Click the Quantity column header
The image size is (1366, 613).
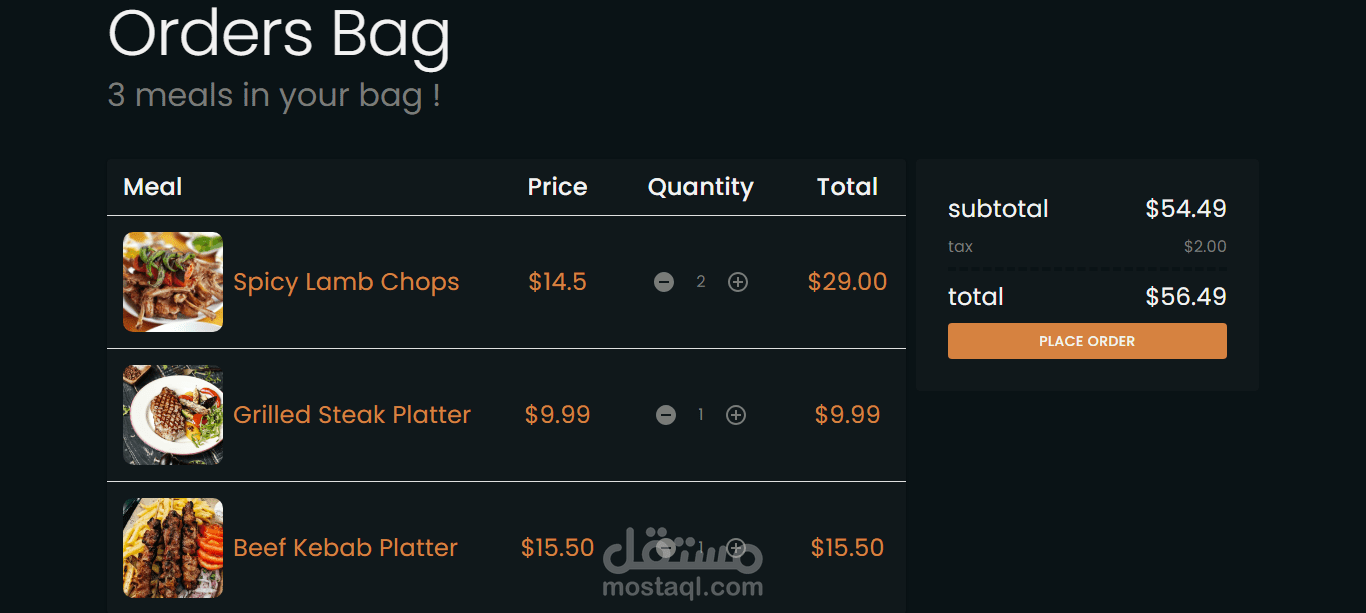tap(701, 187)
